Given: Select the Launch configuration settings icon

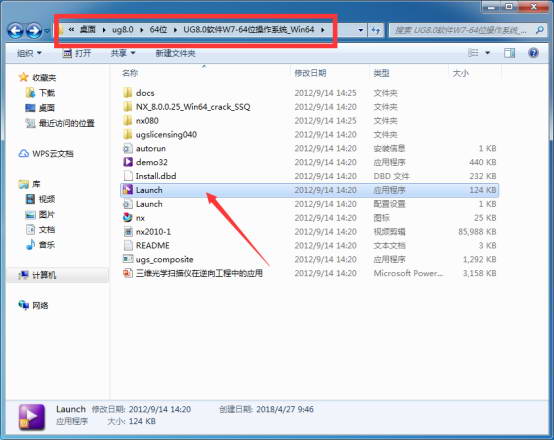Looking at the screenshot, I should point(128,204).
